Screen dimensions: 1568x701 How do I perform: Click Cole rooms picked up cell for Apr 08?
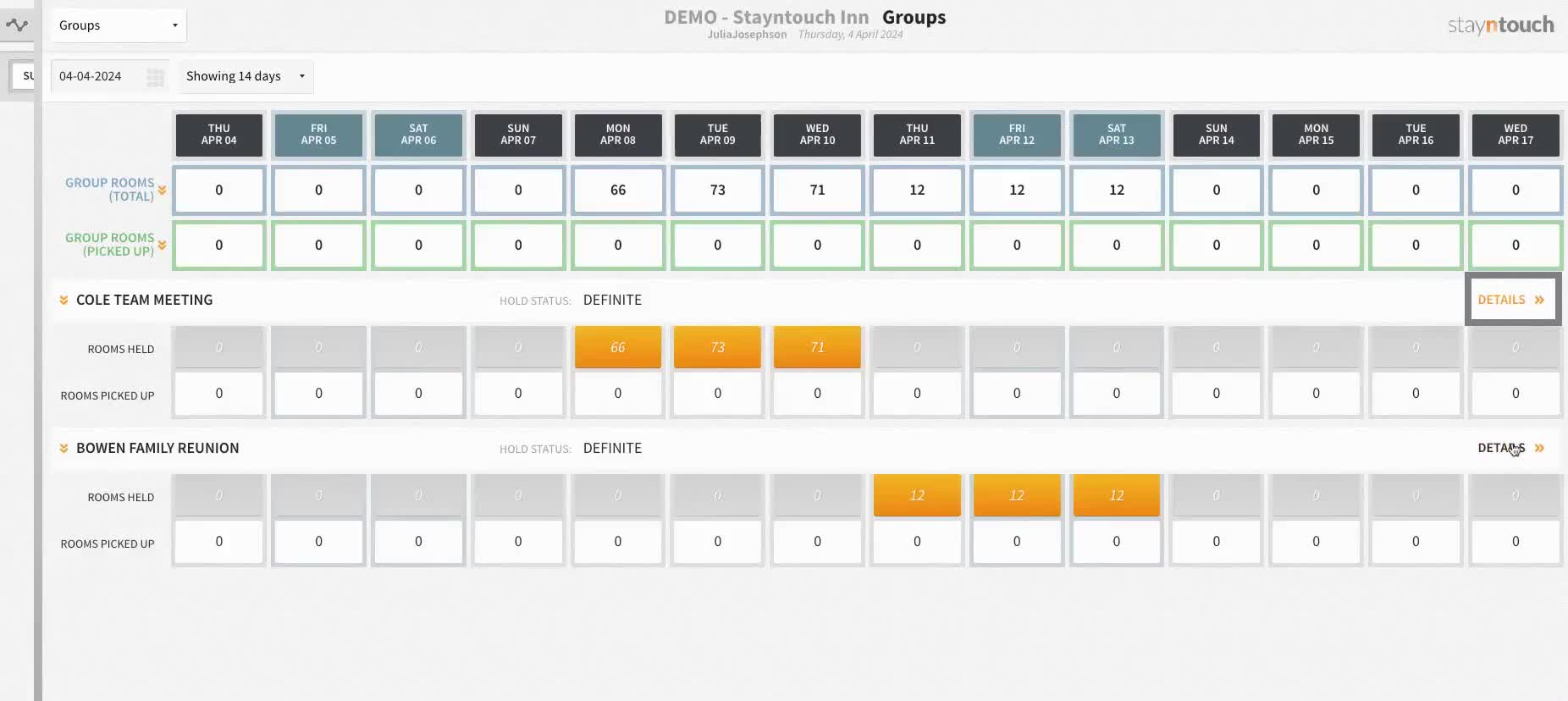coord(618,394)
